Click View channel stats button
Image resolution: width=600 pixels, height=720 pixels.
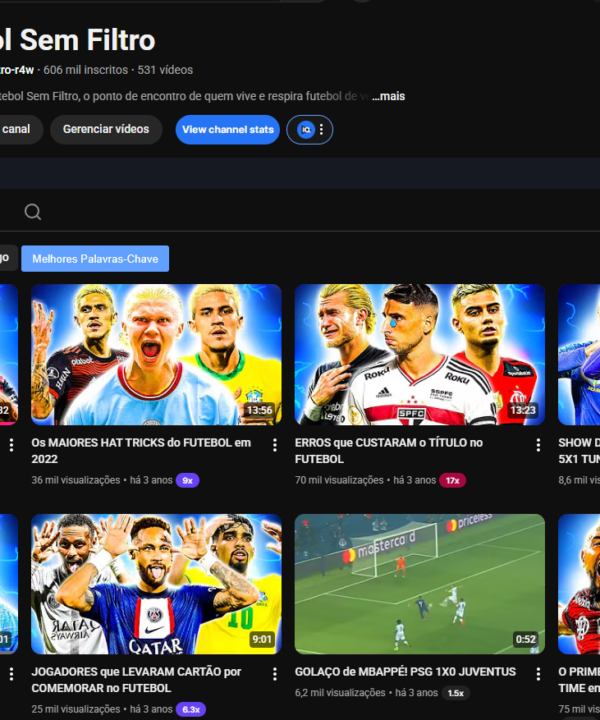click(x=228, y=129)
